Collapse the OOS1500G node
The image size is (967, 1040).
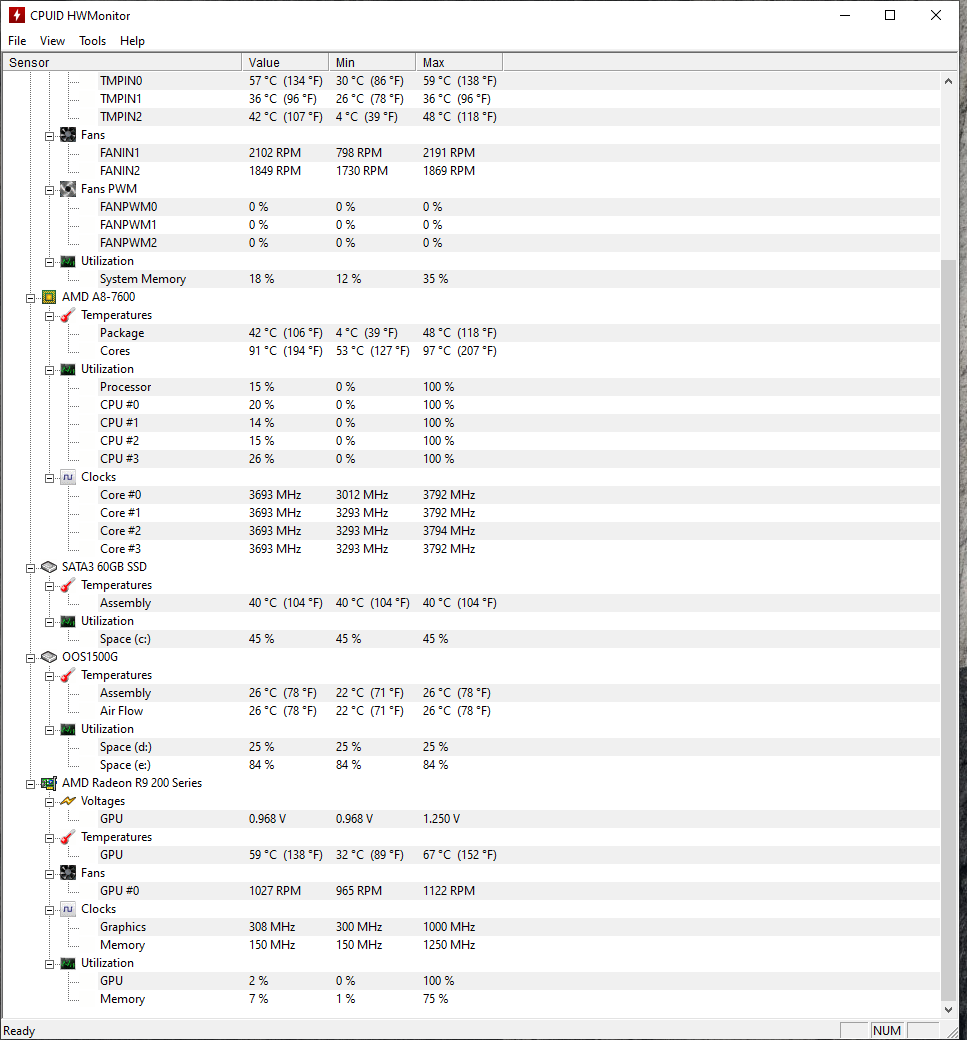click(31, 659)
